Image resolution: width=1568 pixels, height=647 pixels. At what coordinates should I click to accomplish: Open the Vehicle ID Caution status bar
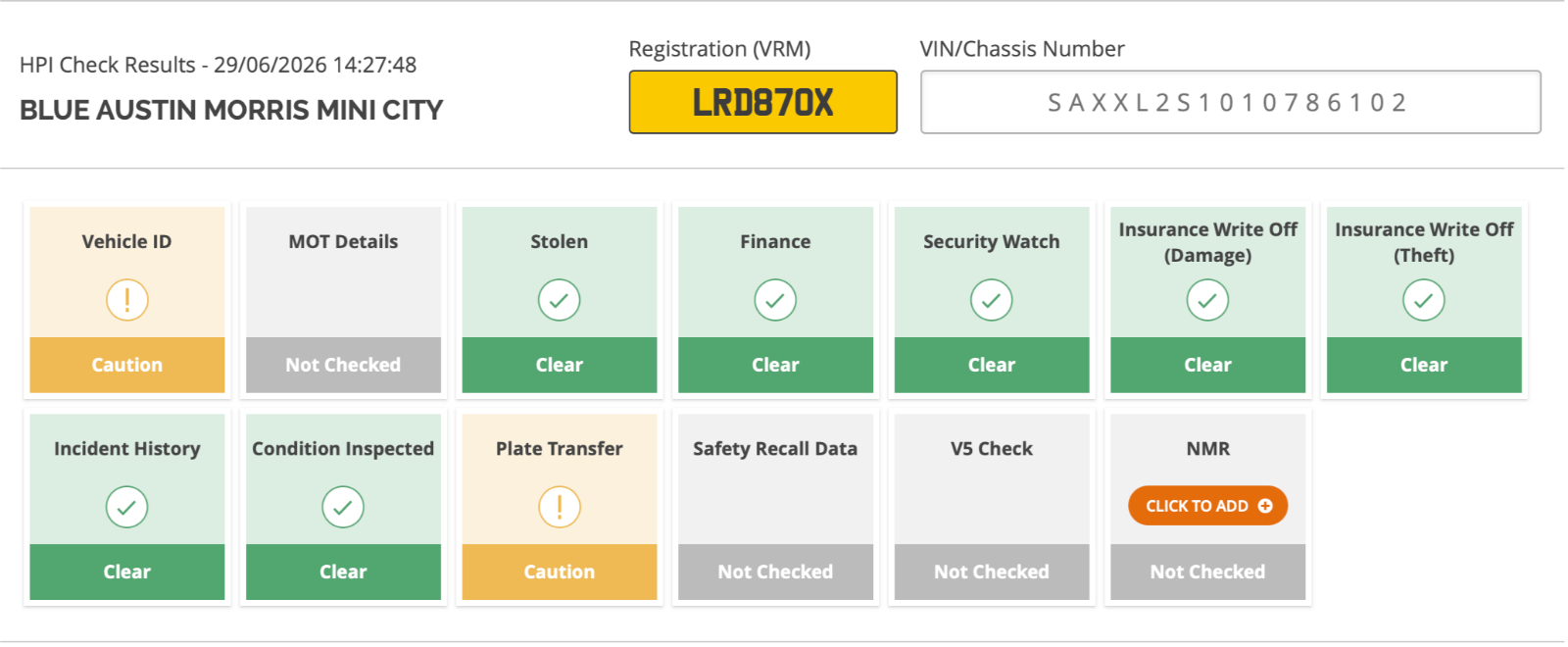[127, 365]
